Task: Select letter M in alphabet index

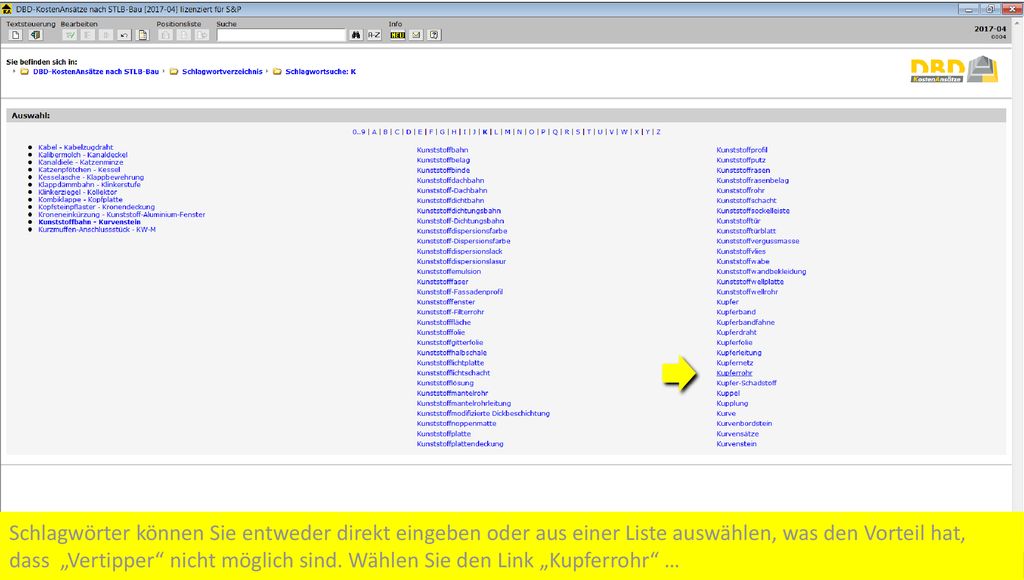Action: click(507, 132)
